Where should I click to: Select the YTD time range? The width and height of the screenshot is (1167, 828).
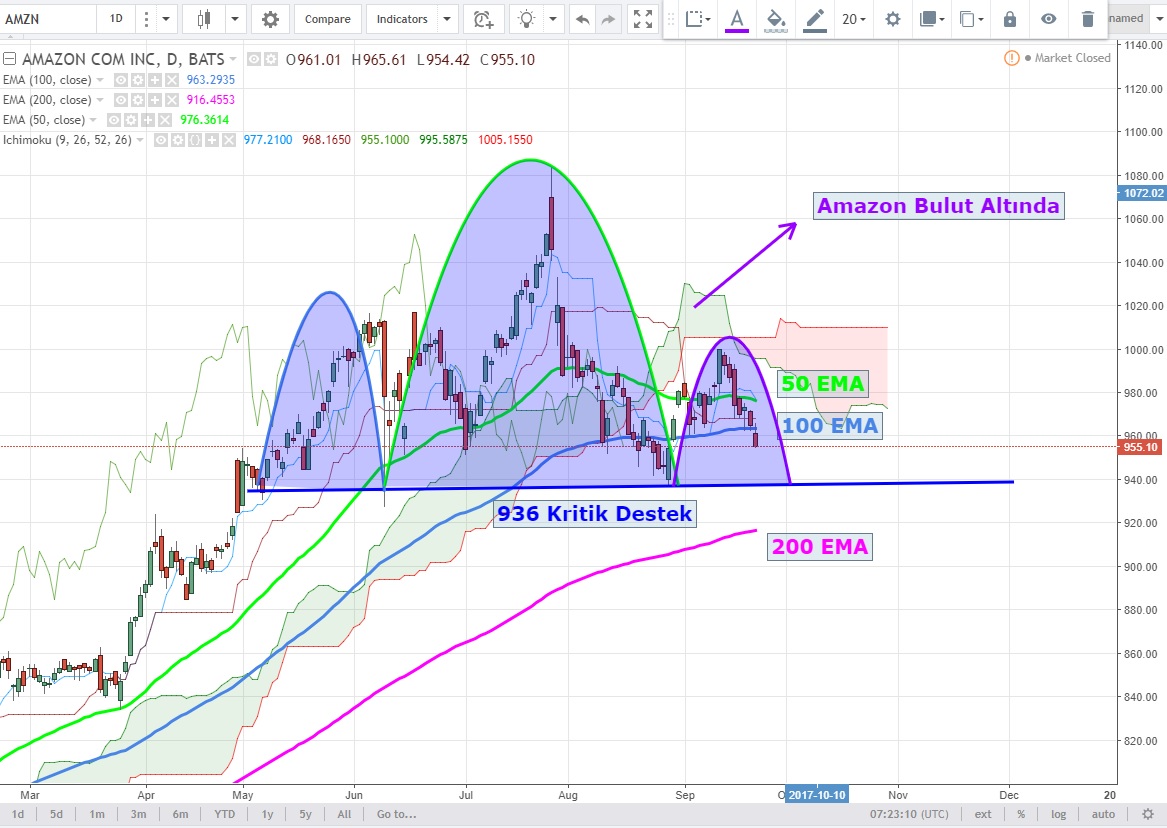pos(224,814)
